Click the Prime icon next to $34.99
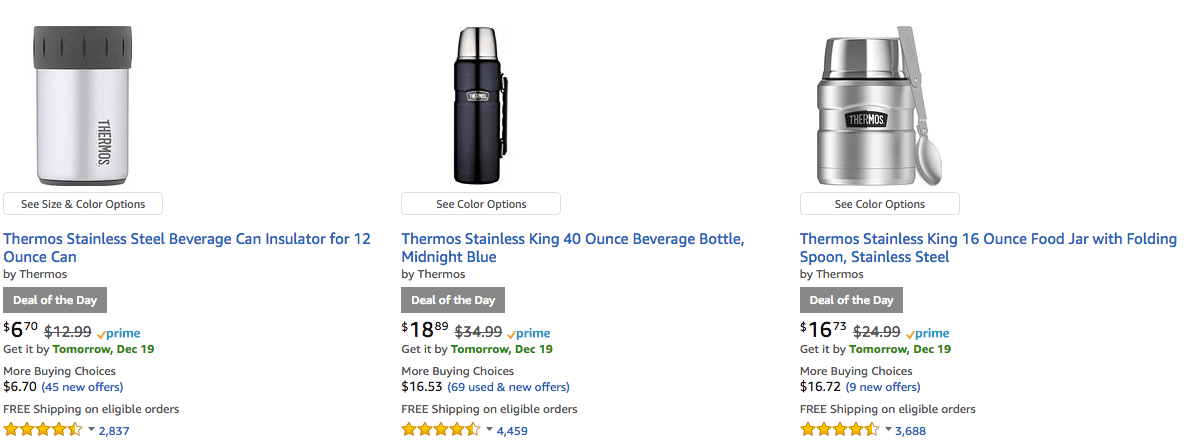This screenshot has height=444, width=1186. click(x=529, y=334)
